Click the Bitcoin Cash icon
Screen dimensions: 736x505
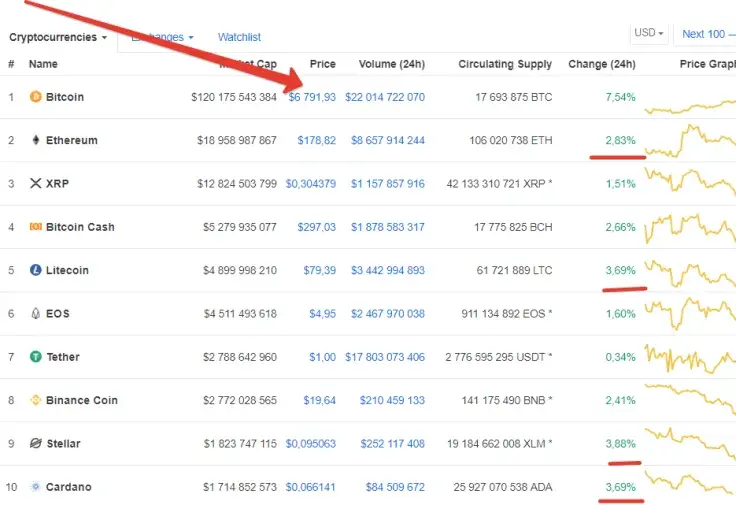tap(36, 227)
